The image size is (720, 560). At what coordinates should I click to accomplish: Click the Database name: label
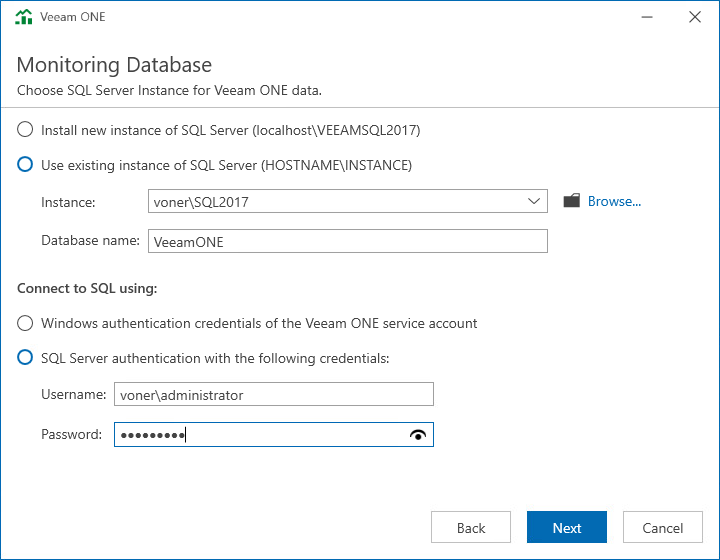coord(90,241)
